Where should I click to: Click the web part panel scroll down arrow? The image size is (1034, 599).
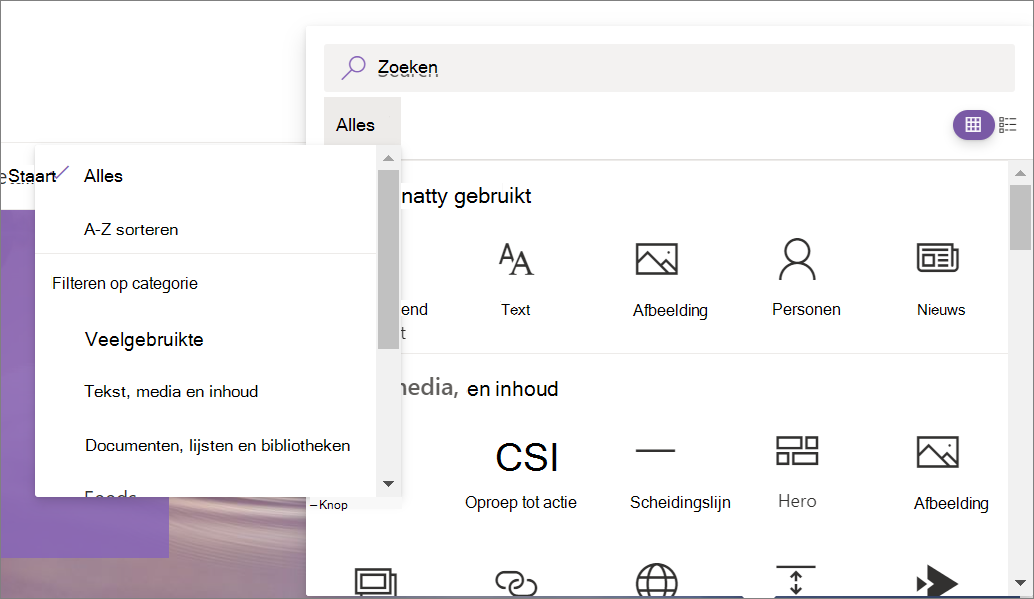(x=1020, y=583)
